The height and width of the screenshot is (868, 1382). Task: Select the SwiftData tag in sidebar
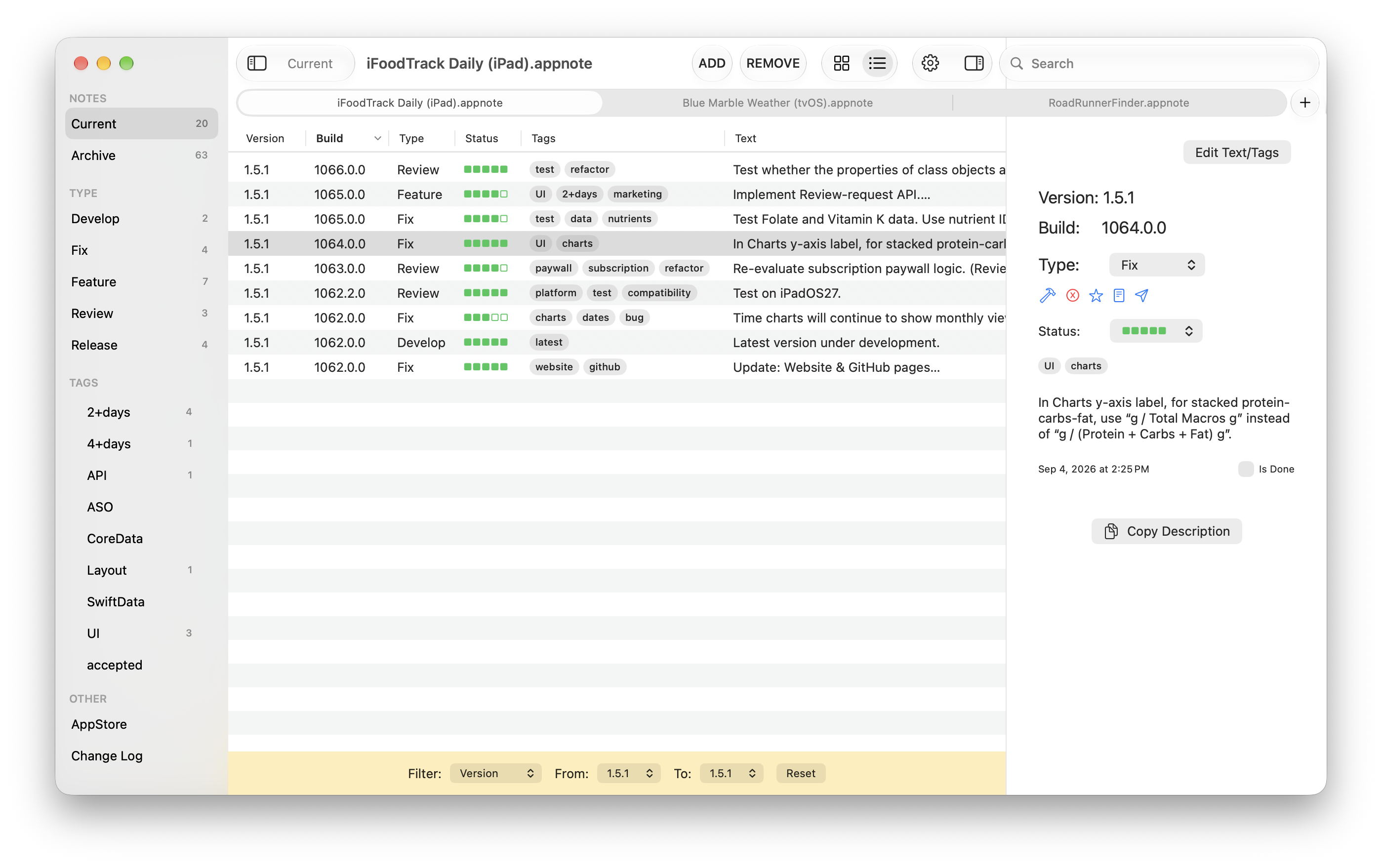[x=141, y=602]
